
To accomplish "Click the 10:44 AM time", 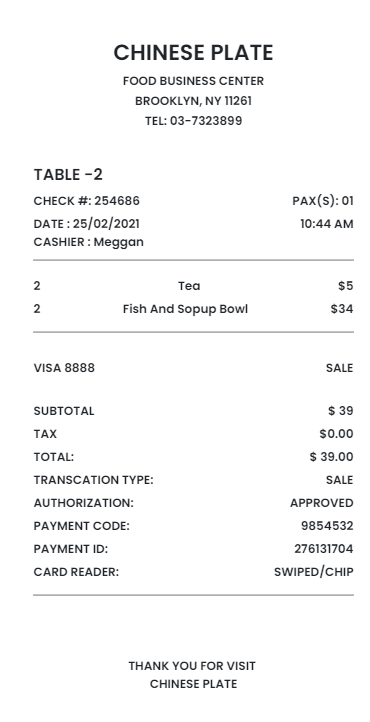I will [x=327, y=224].
